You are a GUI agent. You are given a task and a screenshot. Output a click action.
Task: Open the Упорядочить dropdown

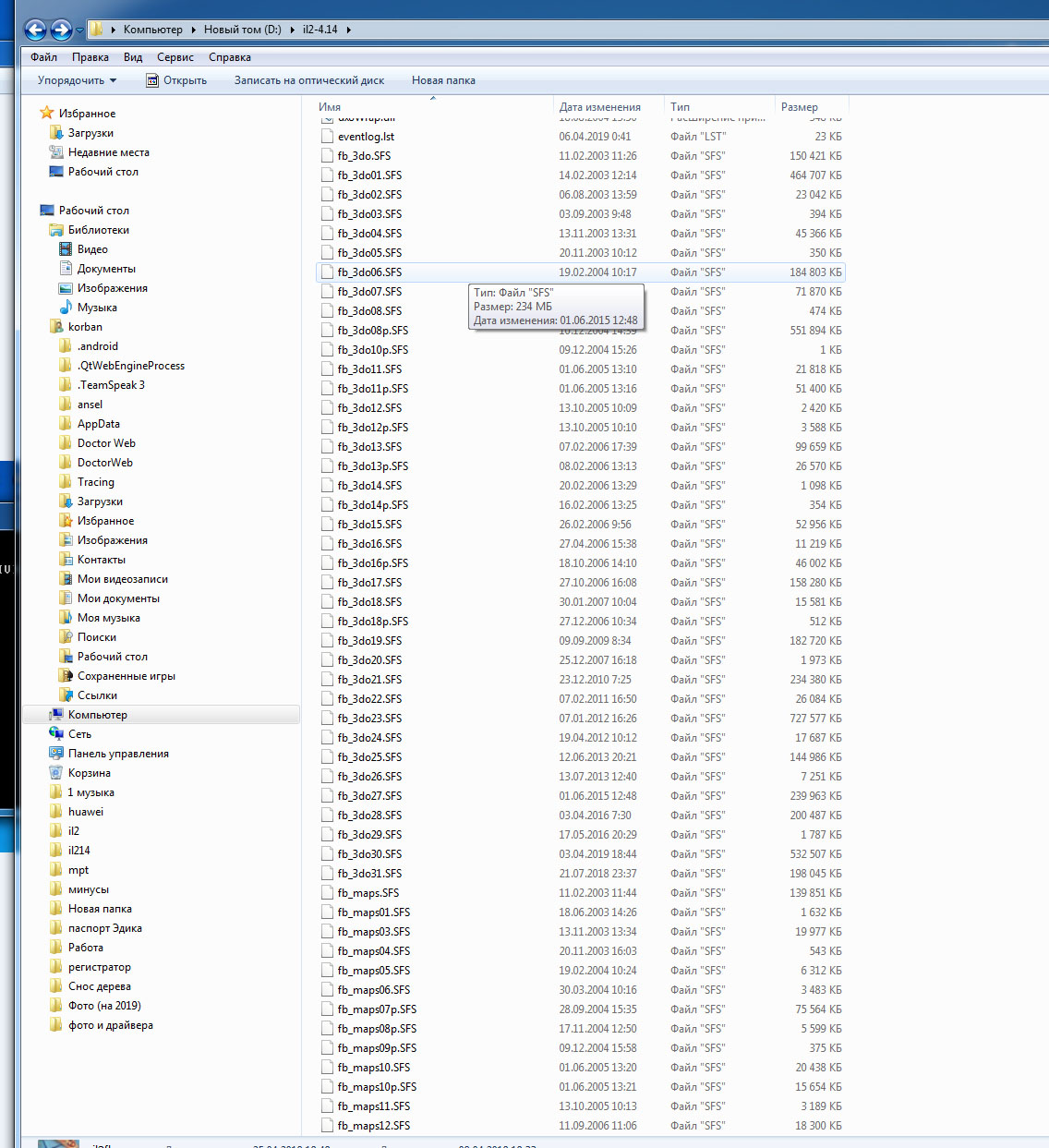(77, 80)
